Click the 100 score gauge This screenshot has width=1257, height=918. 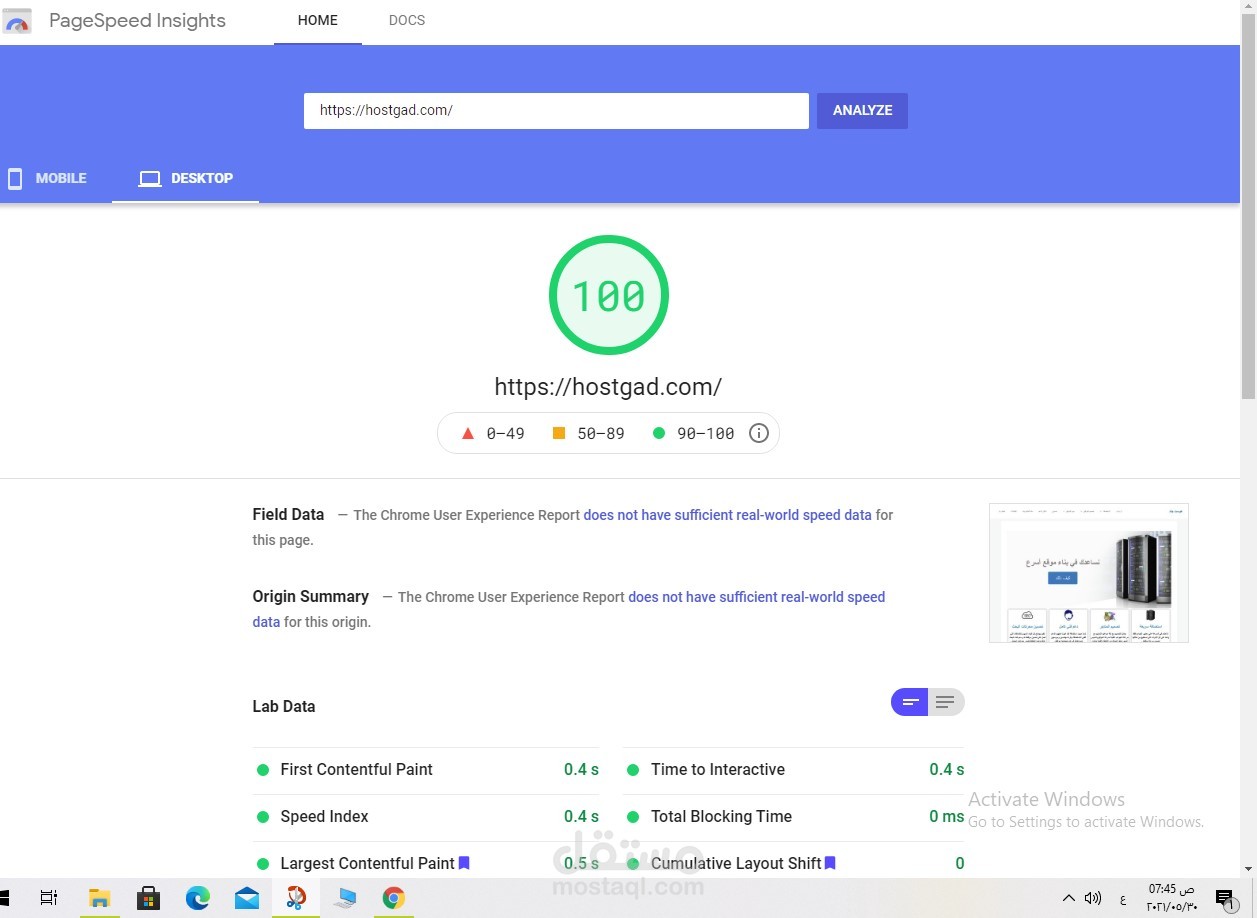pyautogui.click(x=608, y=295)
